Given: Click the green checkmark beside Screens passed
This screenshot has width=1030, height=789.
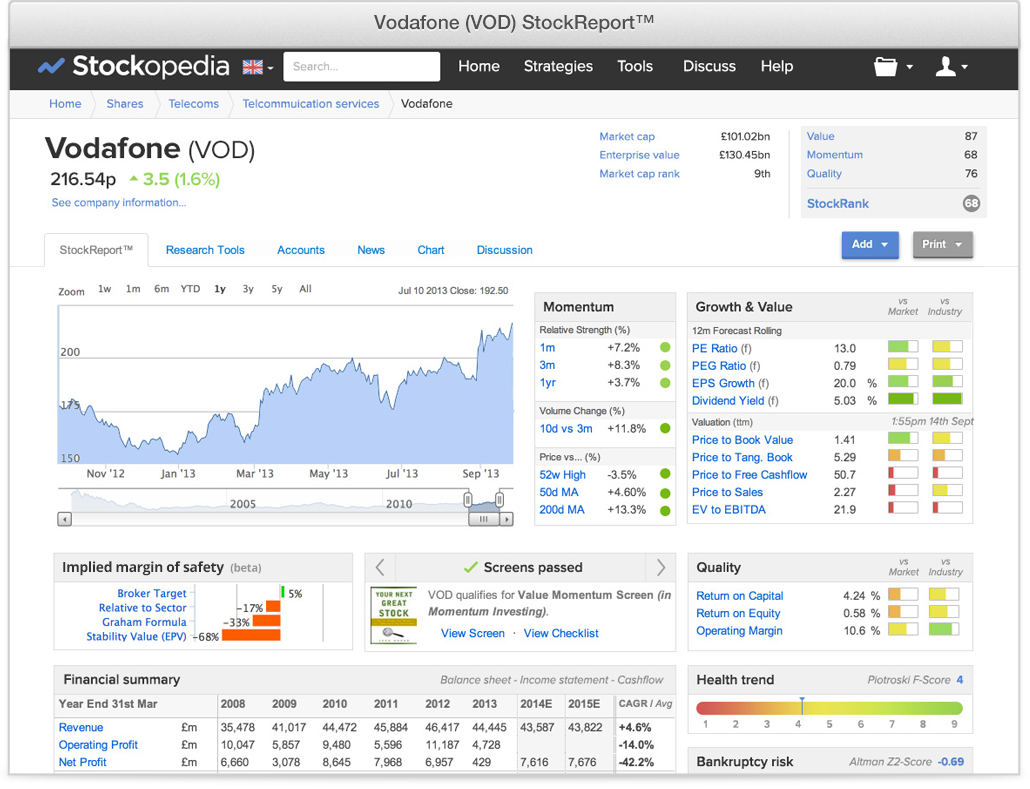Looking at the screenshot, I should pyautogui.click(x=470, y=566).
